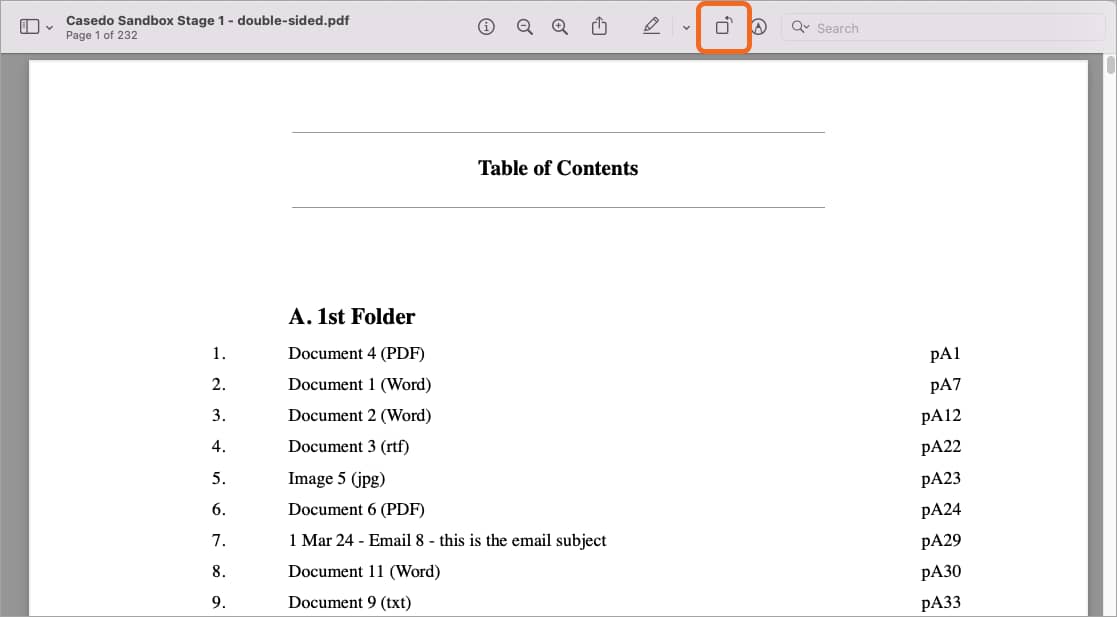
Task: Click page reference pA1
Action: tap(945, 354)
